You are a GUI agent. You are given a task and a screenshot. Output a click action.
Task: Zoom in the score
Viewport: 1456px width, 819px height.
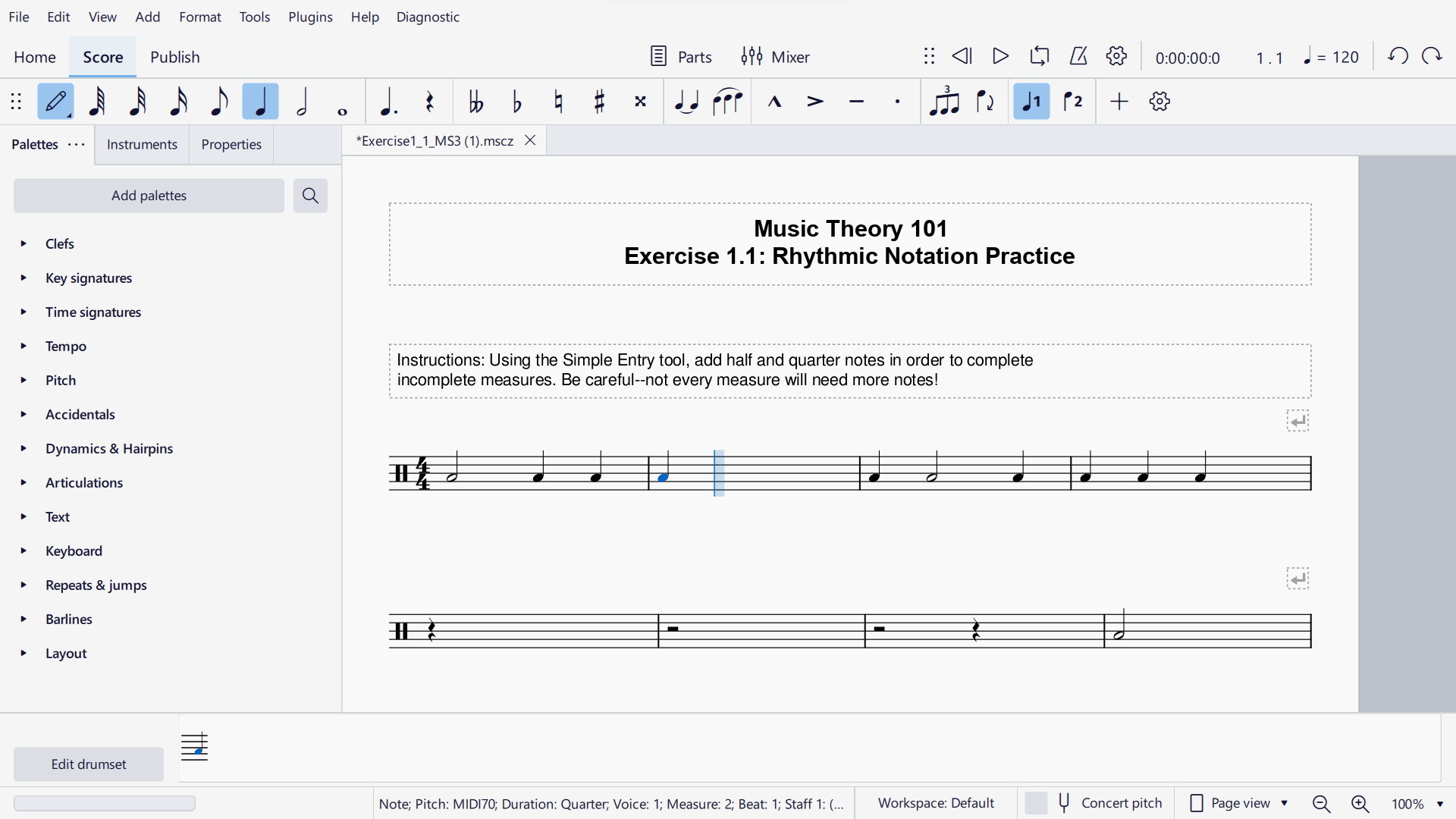pyautogui.click(x=1360, y=803)
